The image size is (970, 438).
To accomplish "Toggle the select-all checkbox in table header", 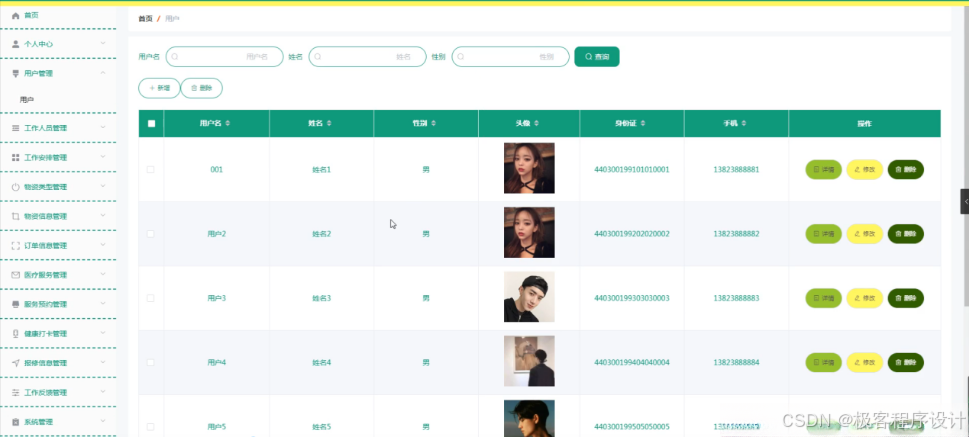I will [x=152, y=124].
